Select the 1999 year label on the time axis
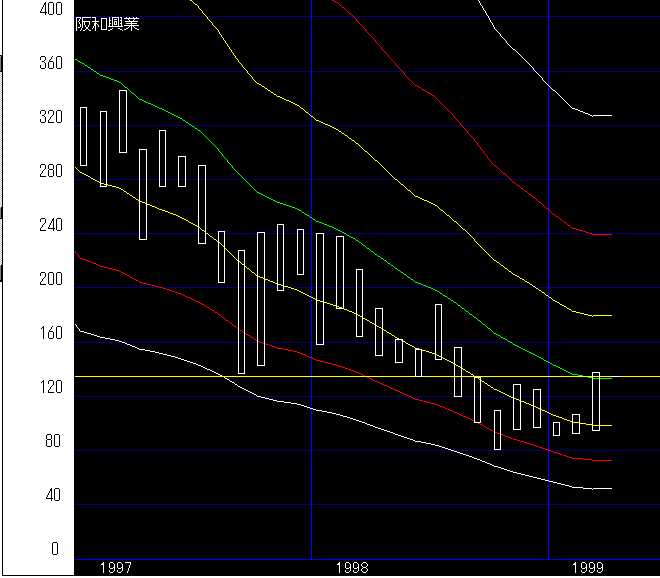This screenshot has width=660, height=578. (x=587, y=567)
